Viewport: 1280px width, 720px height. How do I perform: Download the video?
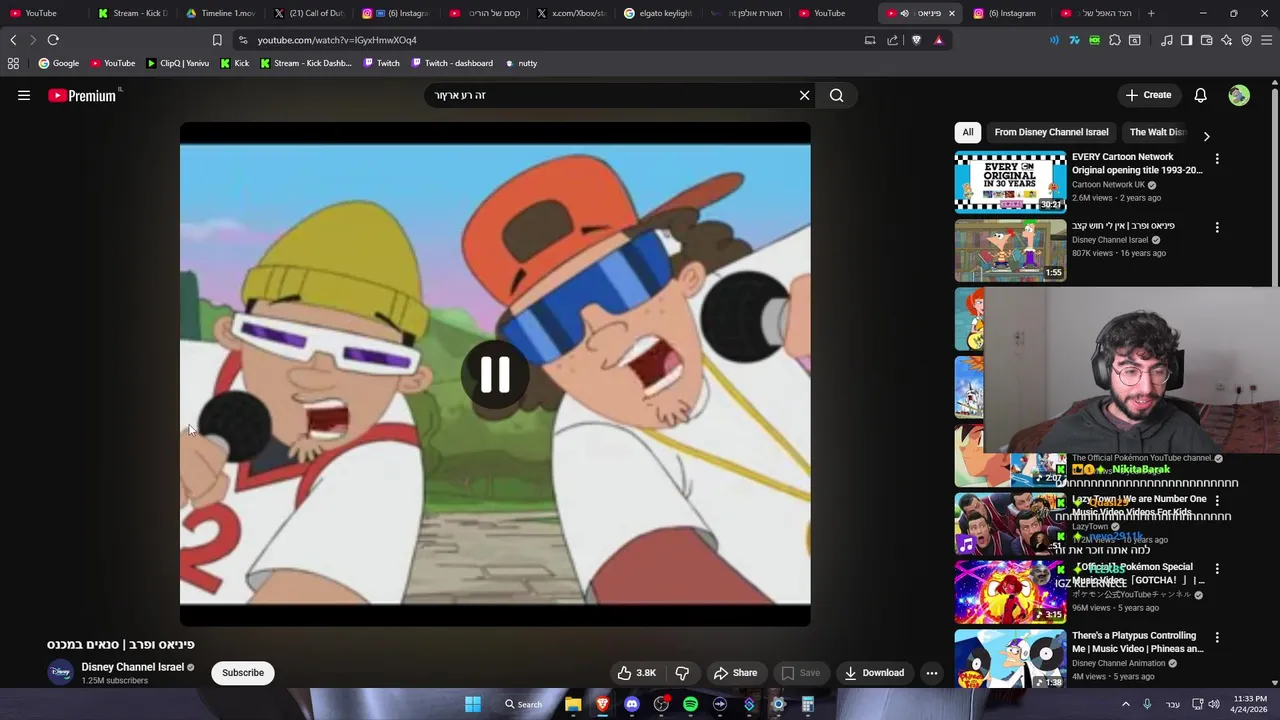pyautogui.click(x=874, y=673)
